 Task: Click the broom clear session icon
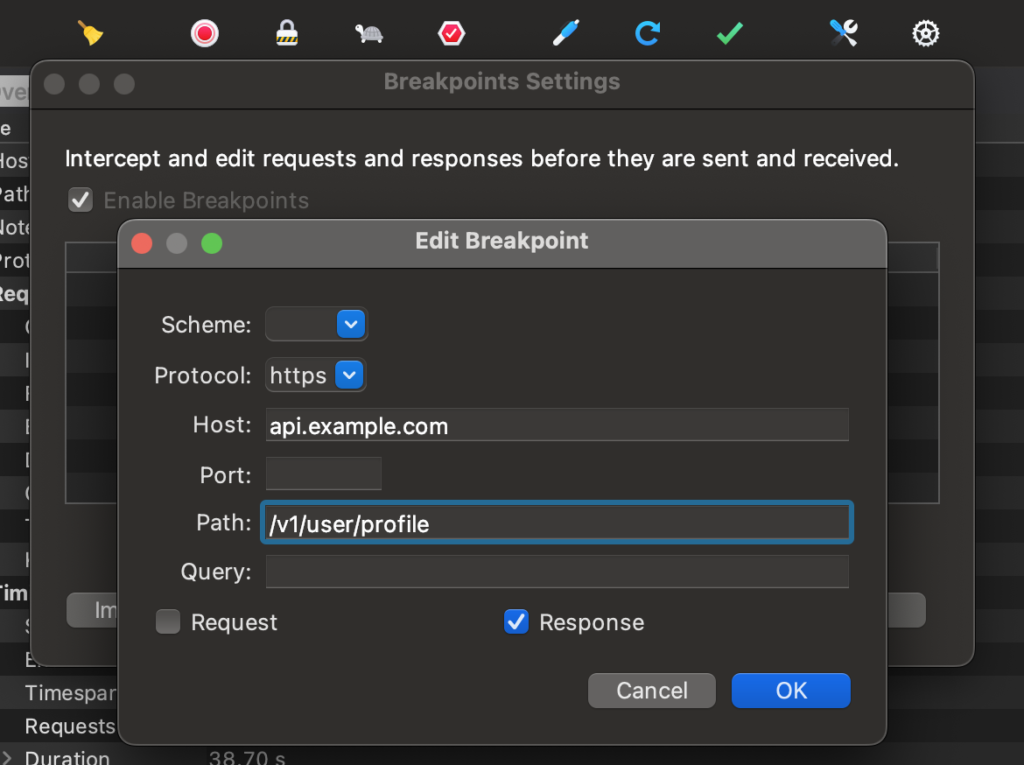91,33
